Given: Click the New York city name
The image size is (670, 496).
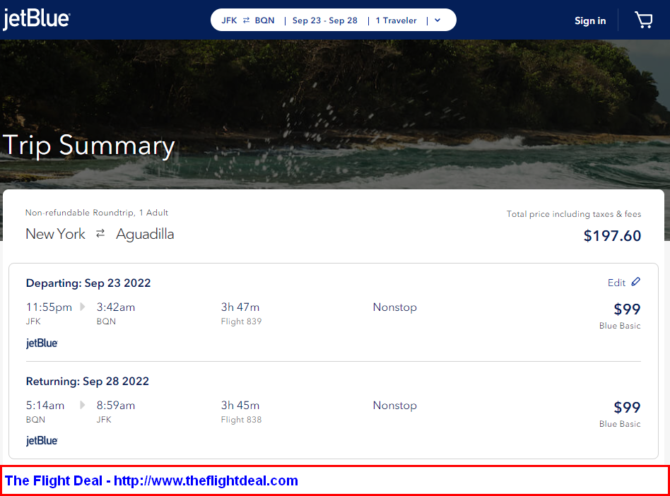Looking at the screenshot, I should click(x=56, y=234).
